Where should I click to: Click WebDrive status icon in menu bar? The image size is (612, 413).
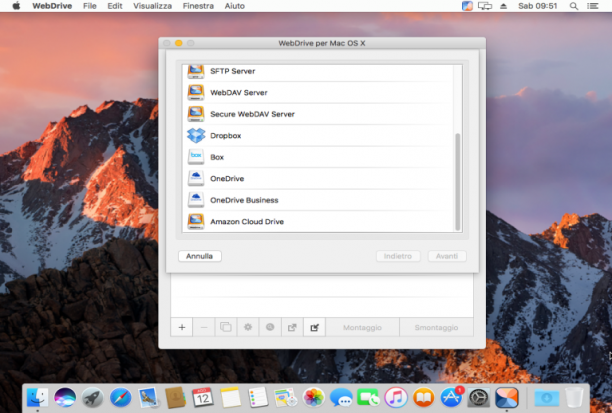click(467, 6)
